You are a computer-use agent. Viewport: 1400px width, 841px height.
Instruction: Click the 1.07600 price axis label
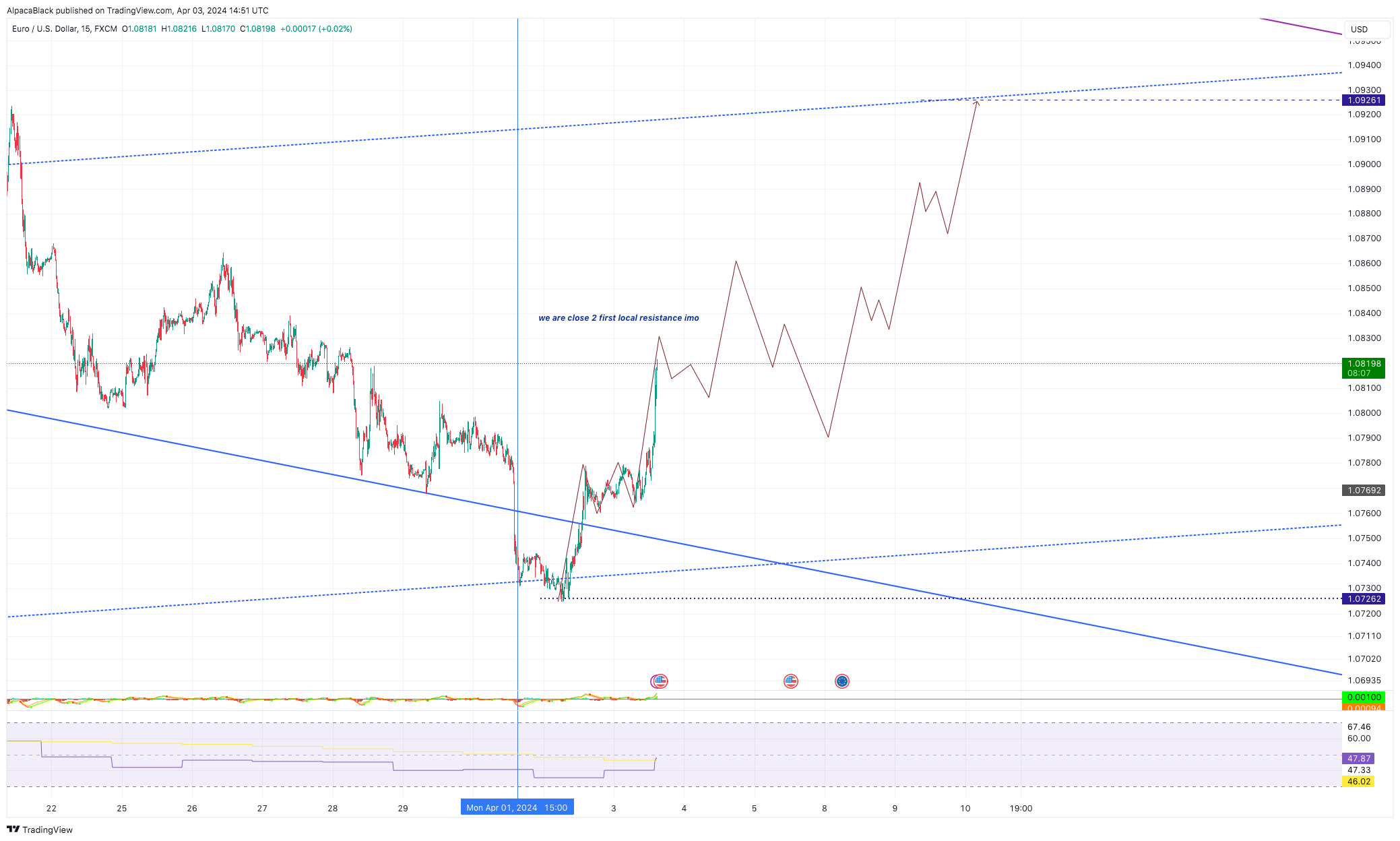tap(1364, 513)
